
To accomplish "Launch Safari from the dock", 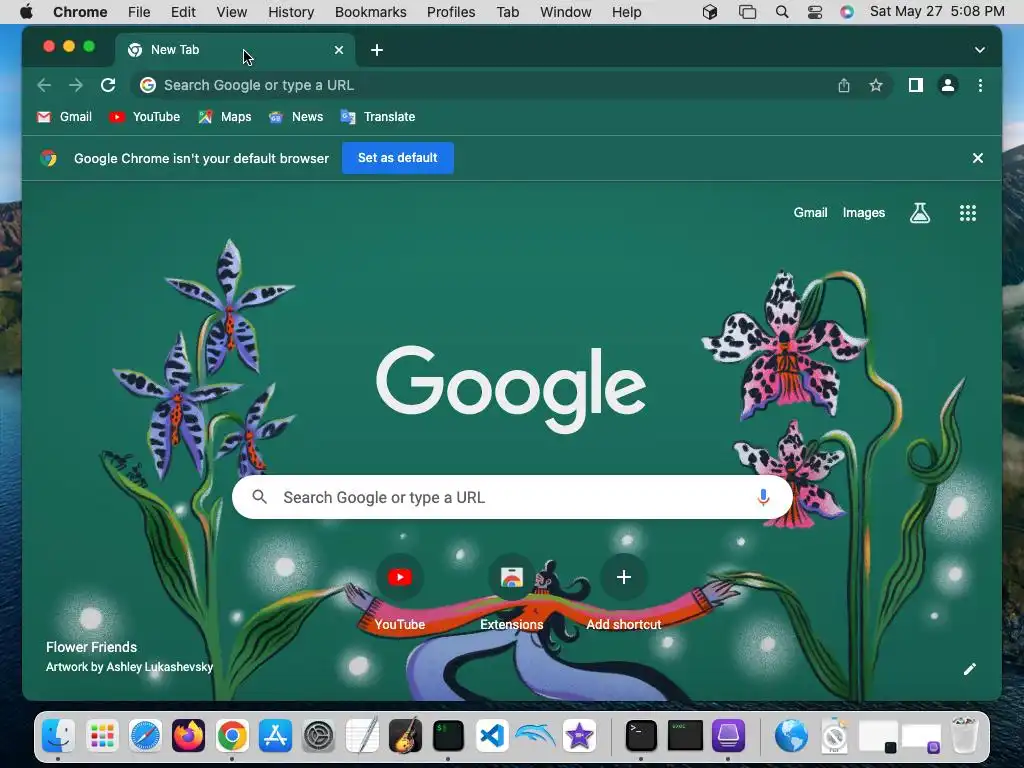I will [145, 736].
